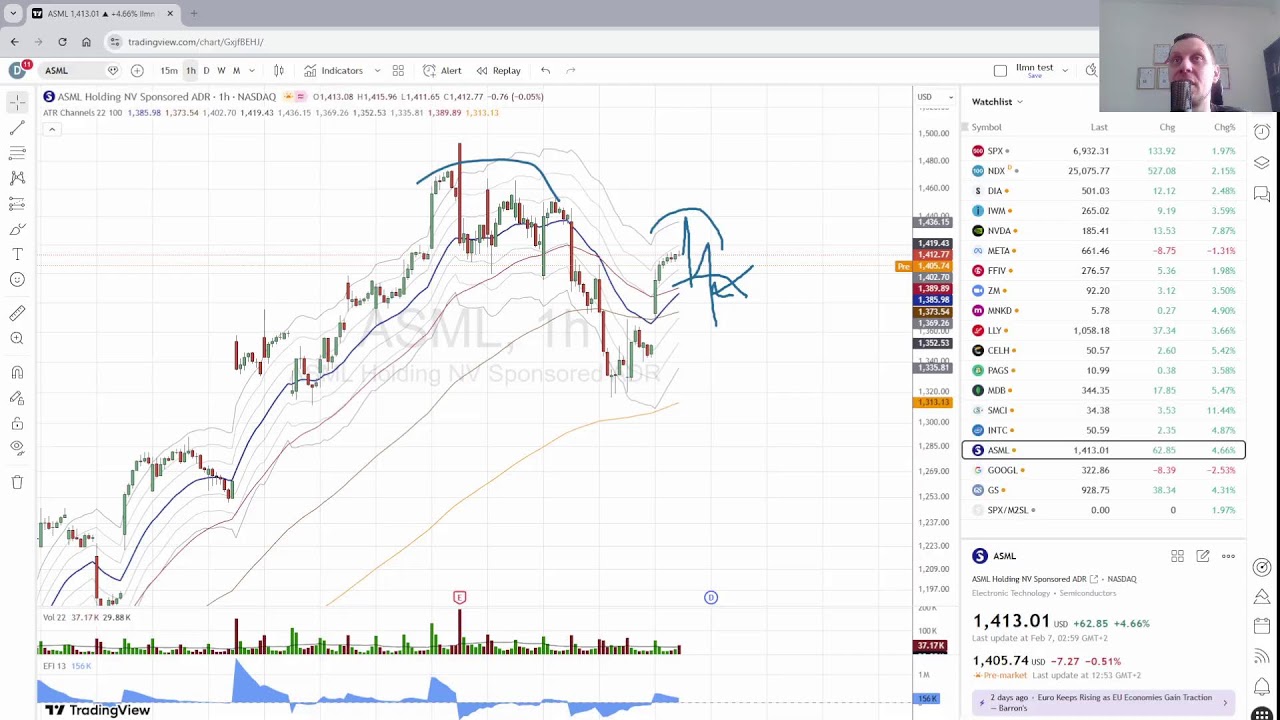Open the Fibonacci and Gann tools
The image size is (1280, 720).
point(17,153)
